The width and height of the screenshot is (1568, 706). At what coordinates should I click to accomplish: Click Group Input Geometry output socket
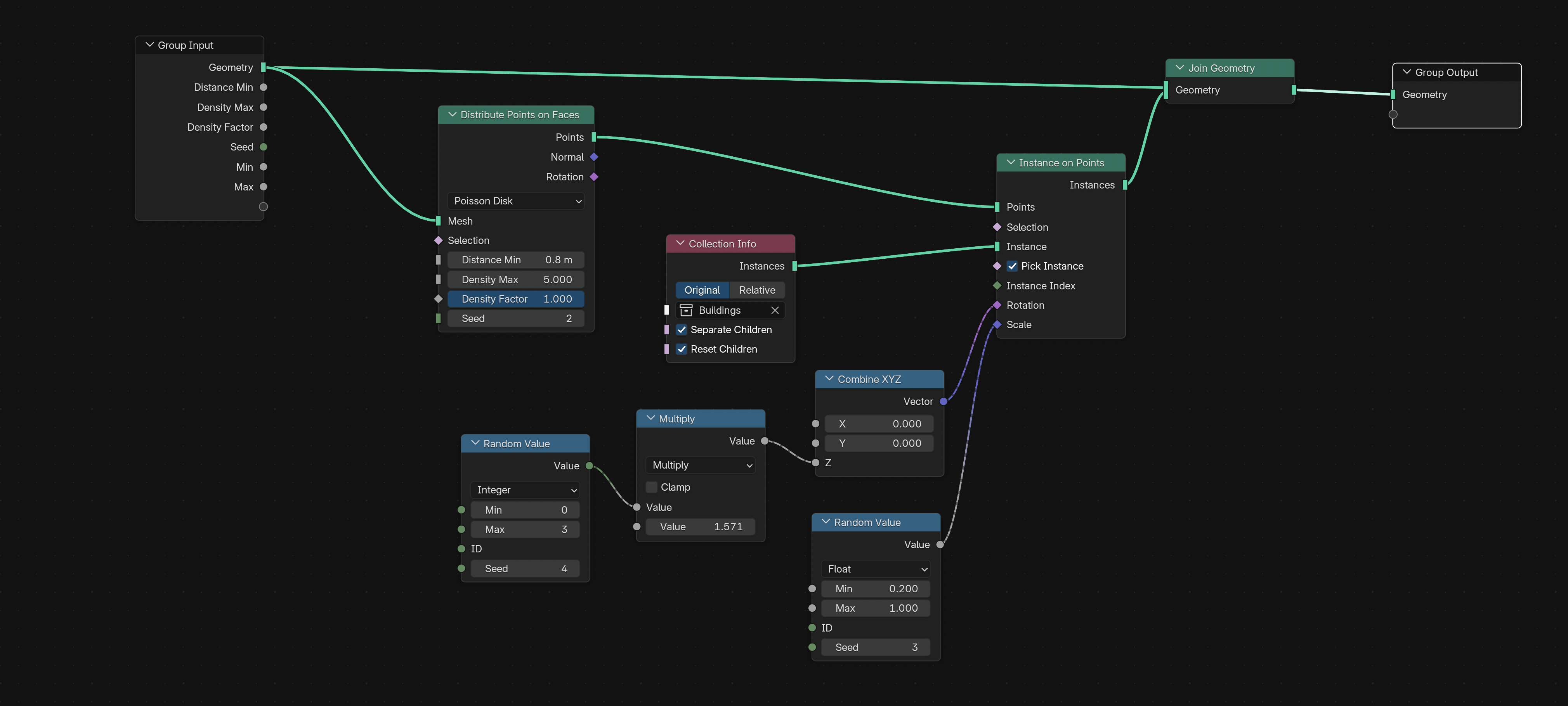click(264, 67)
